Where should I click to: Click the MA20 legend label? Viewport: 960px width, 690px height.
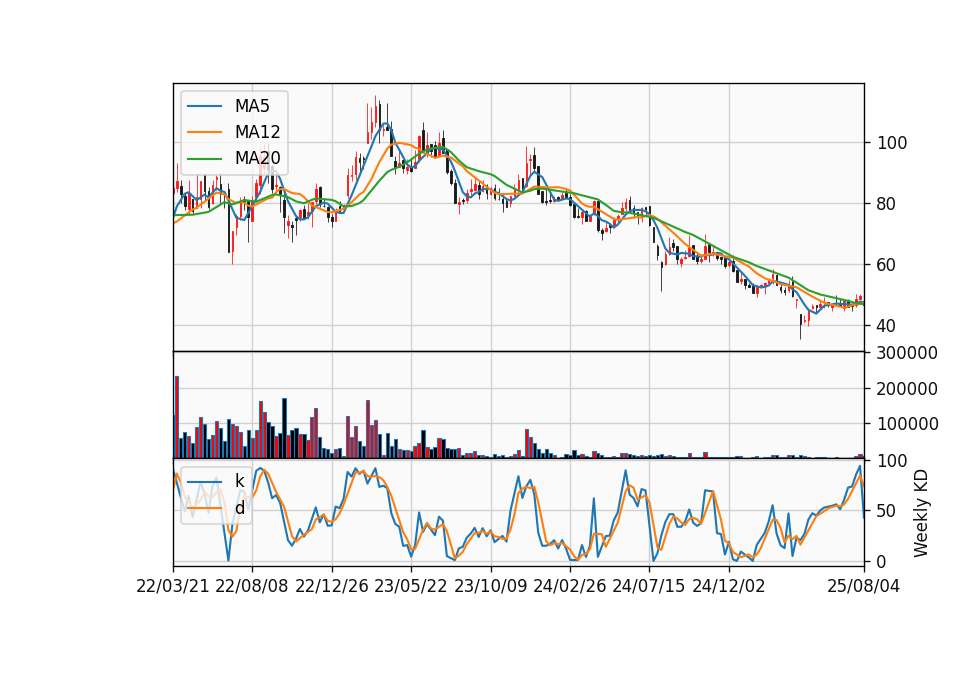point(257,158)
